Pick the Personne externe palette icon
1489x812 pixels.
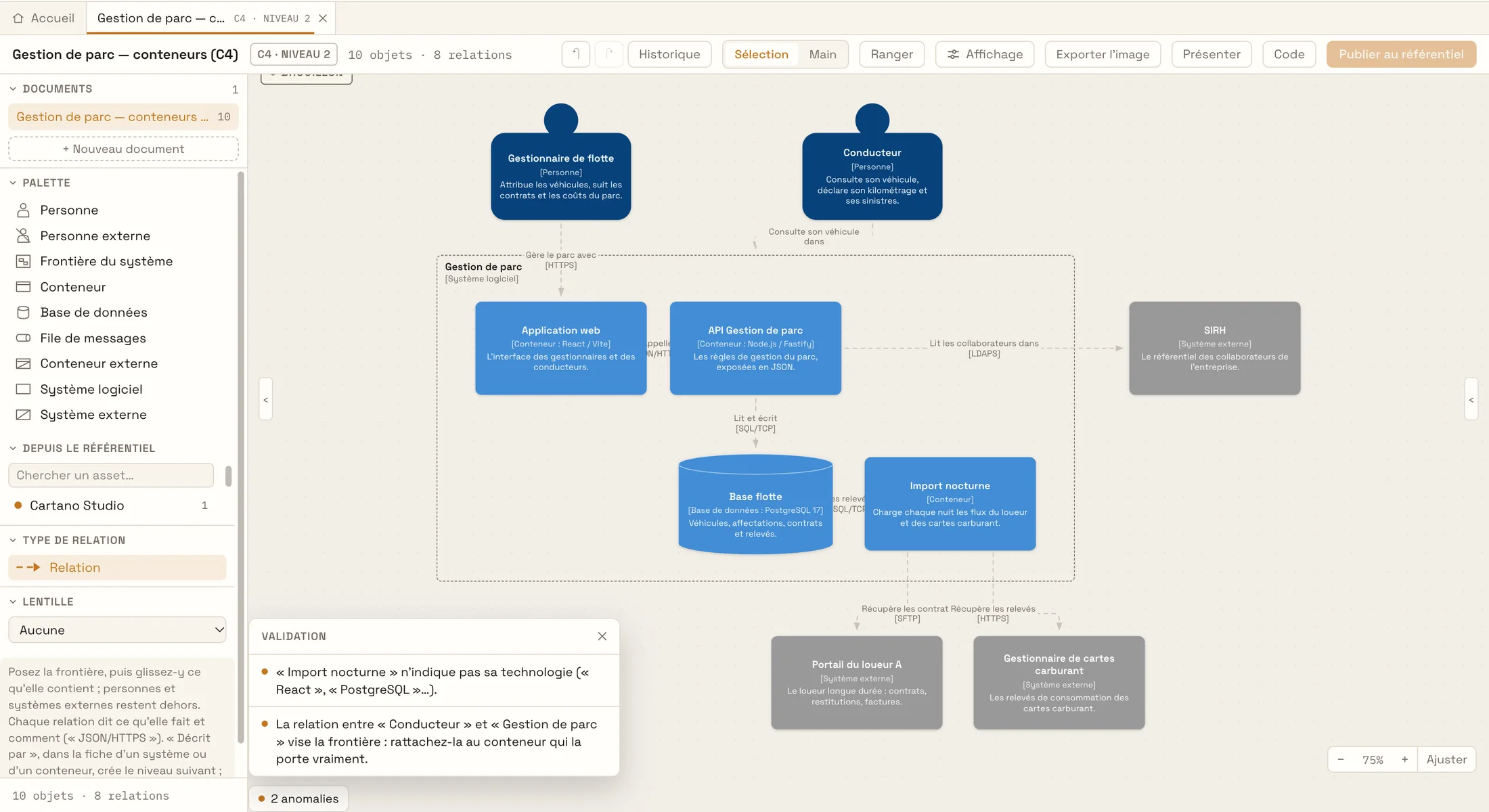tap(23, 235)
